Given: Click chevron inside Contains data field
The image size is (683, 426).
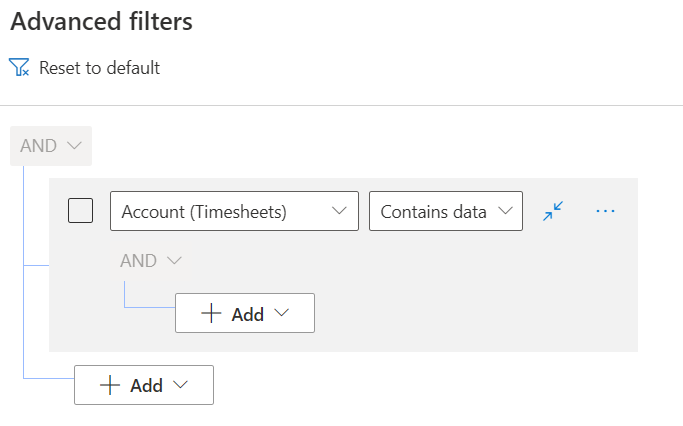Looking at the screenshot, I should (x=505, y=211).
